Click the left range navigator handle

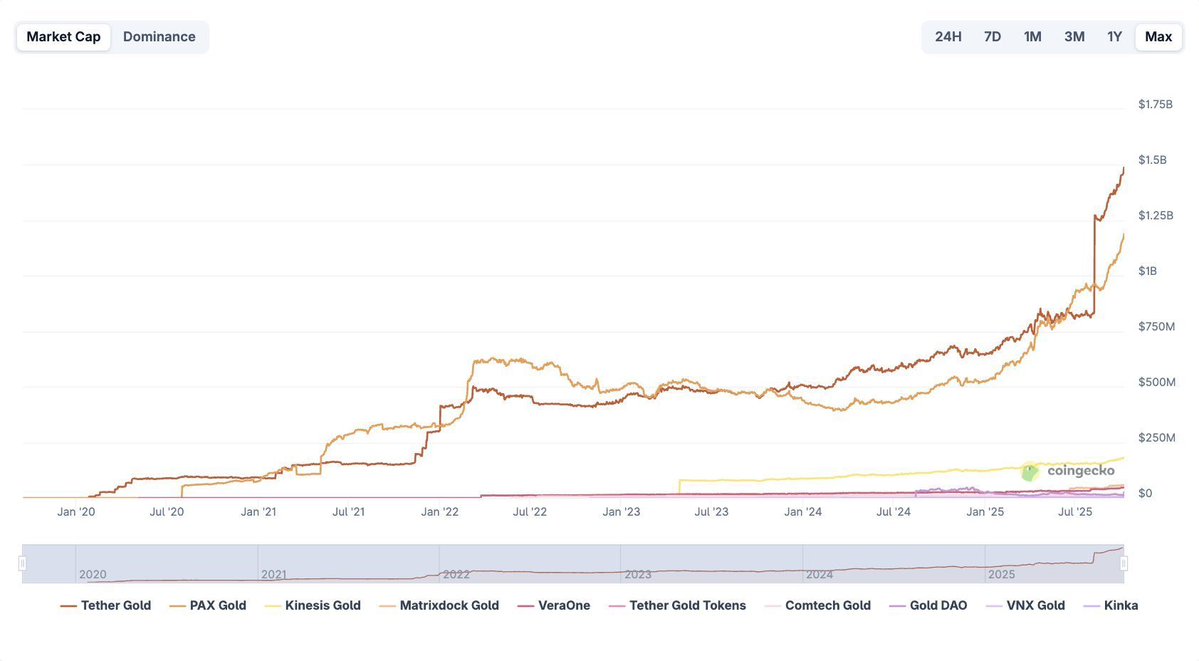point(22,564)
